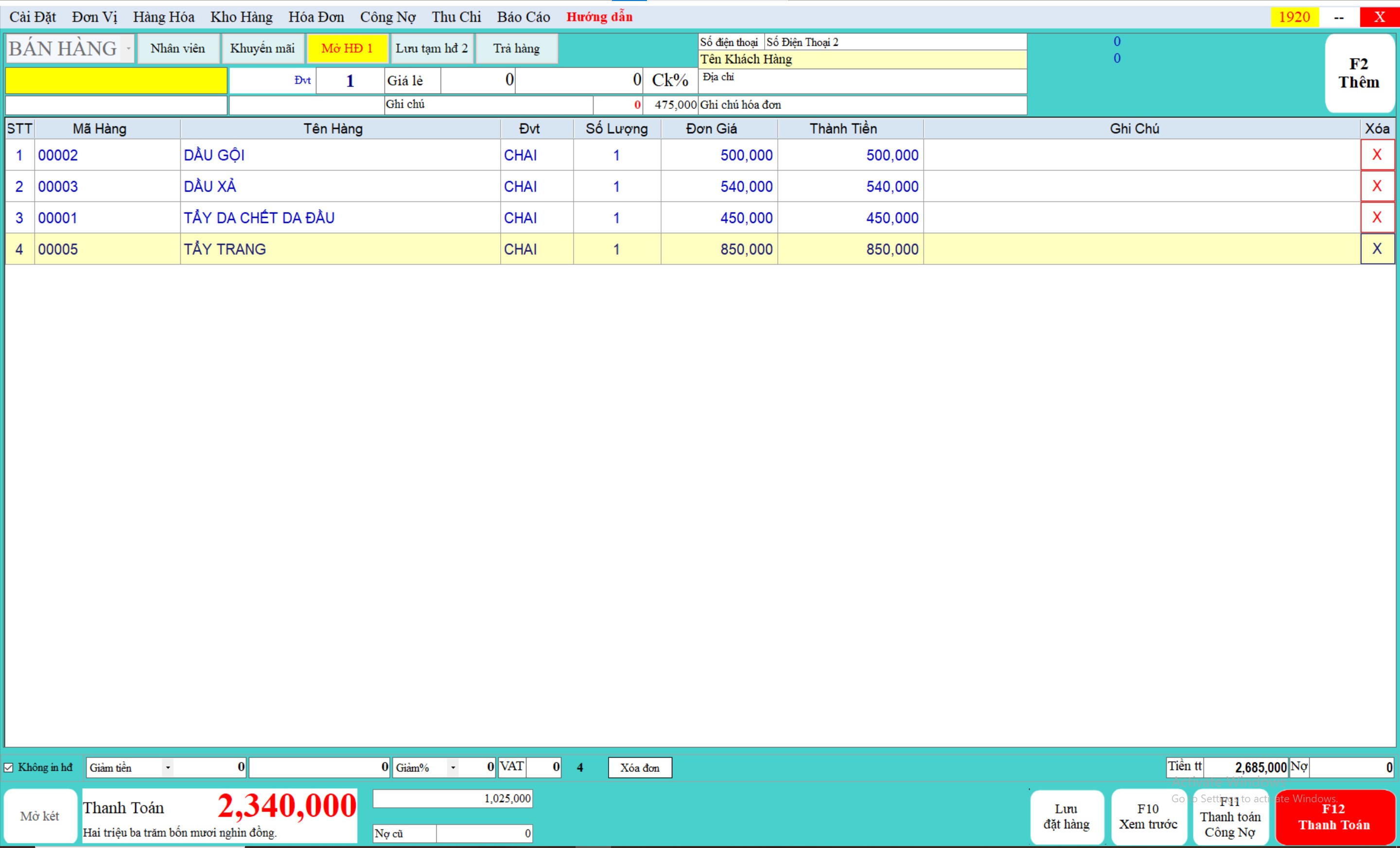Click X to delete TẨY DA CHẾT DA ĐẦU
1400x848 pixels.
1377,217
